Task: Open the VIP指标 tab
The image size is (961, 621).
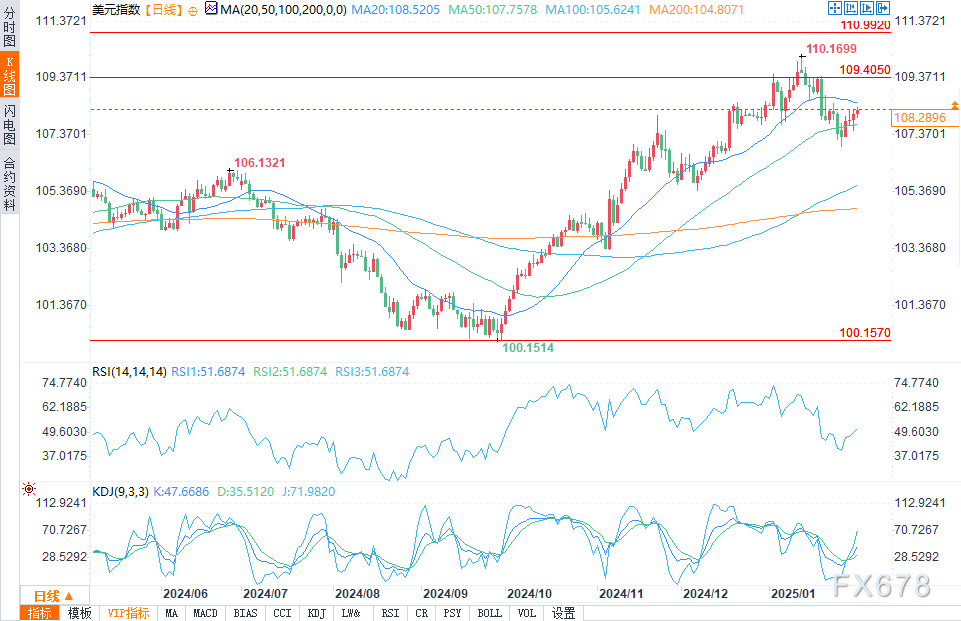Action: [x=128, y=613]
